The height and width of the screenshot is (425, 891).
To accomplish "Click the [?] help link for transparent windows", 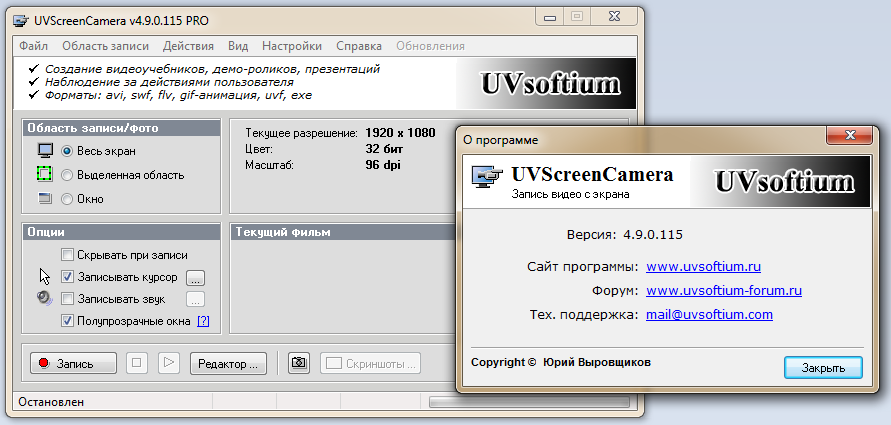I will pyautogui.click(x=203, y=321).
